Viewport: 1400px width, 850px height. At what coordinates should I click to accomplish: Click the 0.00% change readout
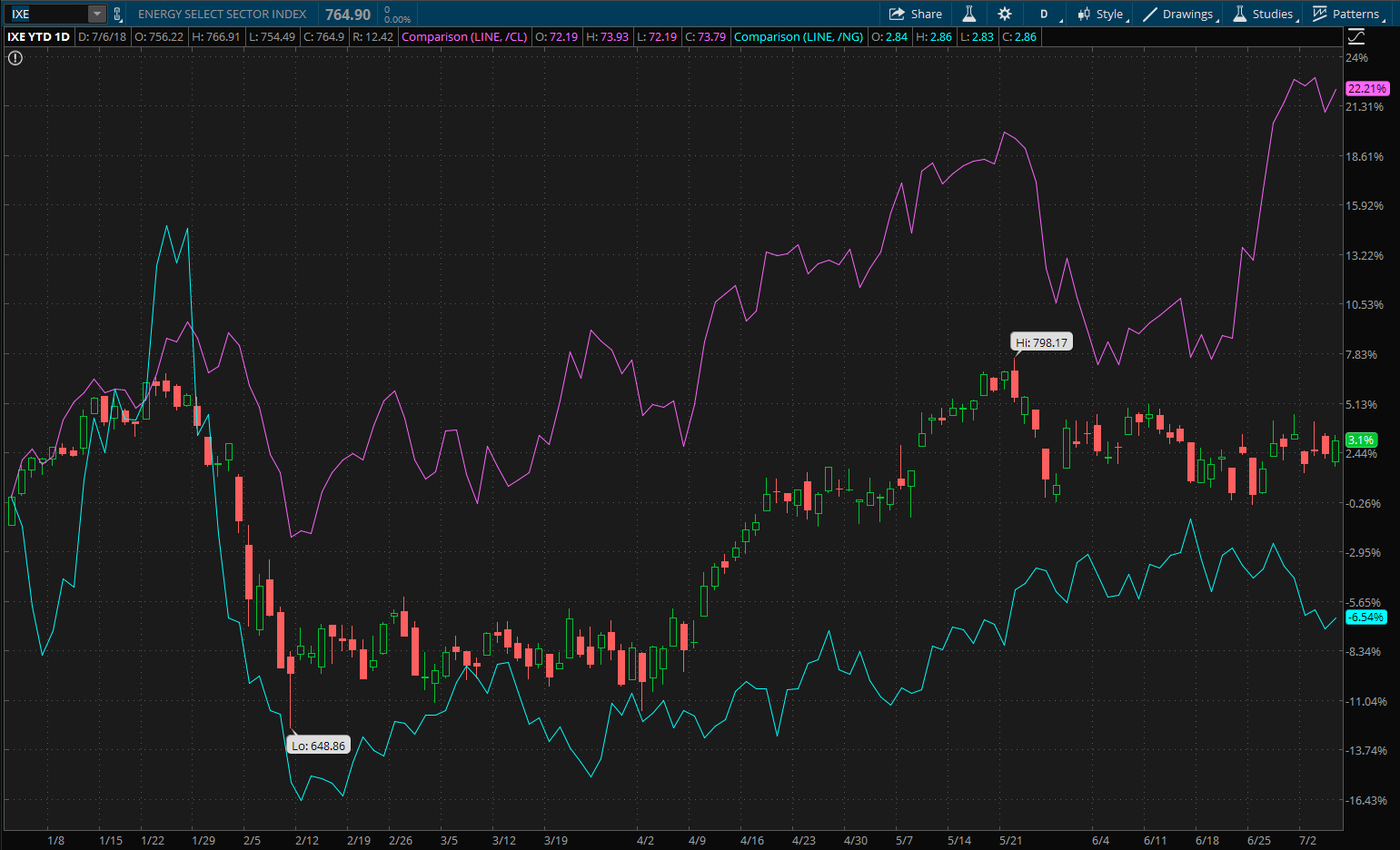tap(397, 20)
